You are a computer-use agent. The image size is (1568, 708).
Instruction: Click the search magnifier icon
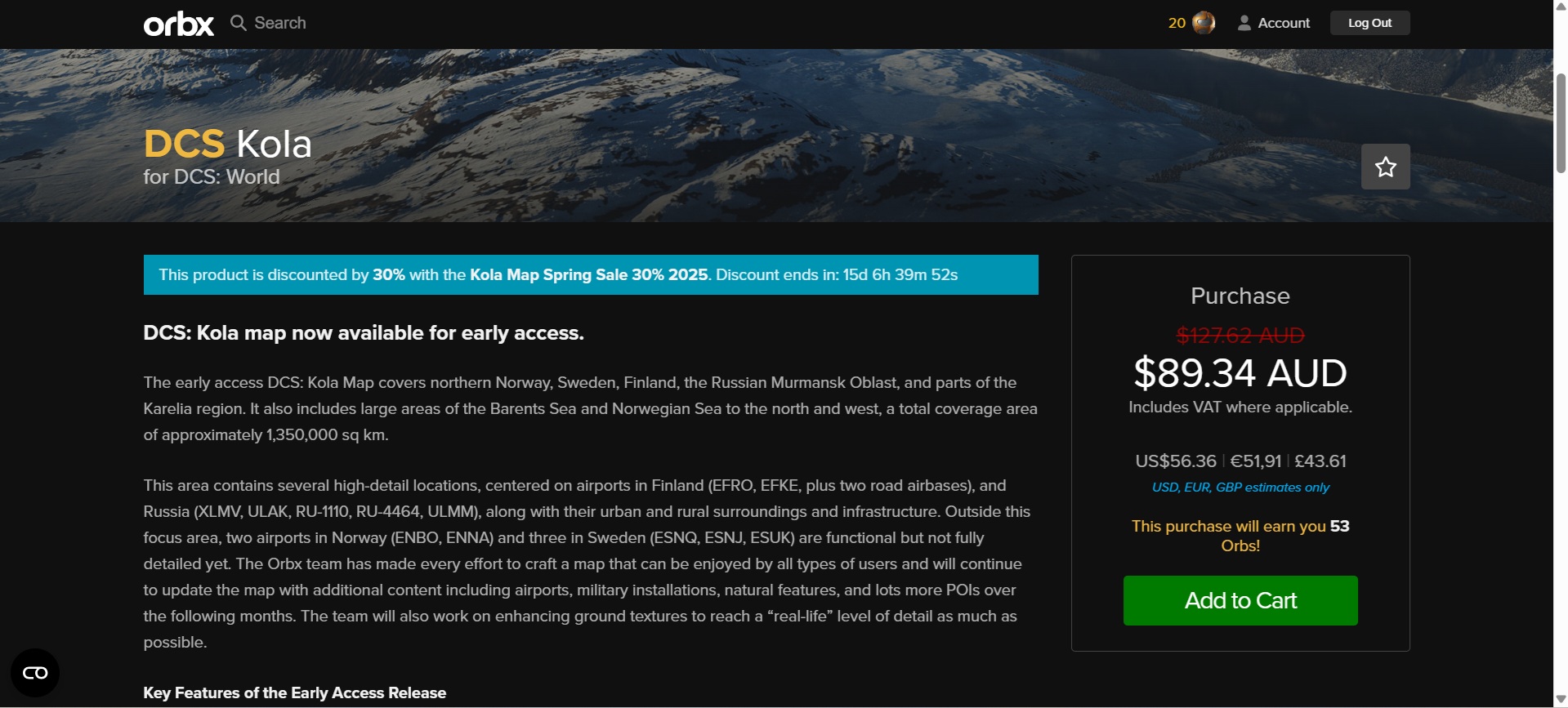click(238, 23)
